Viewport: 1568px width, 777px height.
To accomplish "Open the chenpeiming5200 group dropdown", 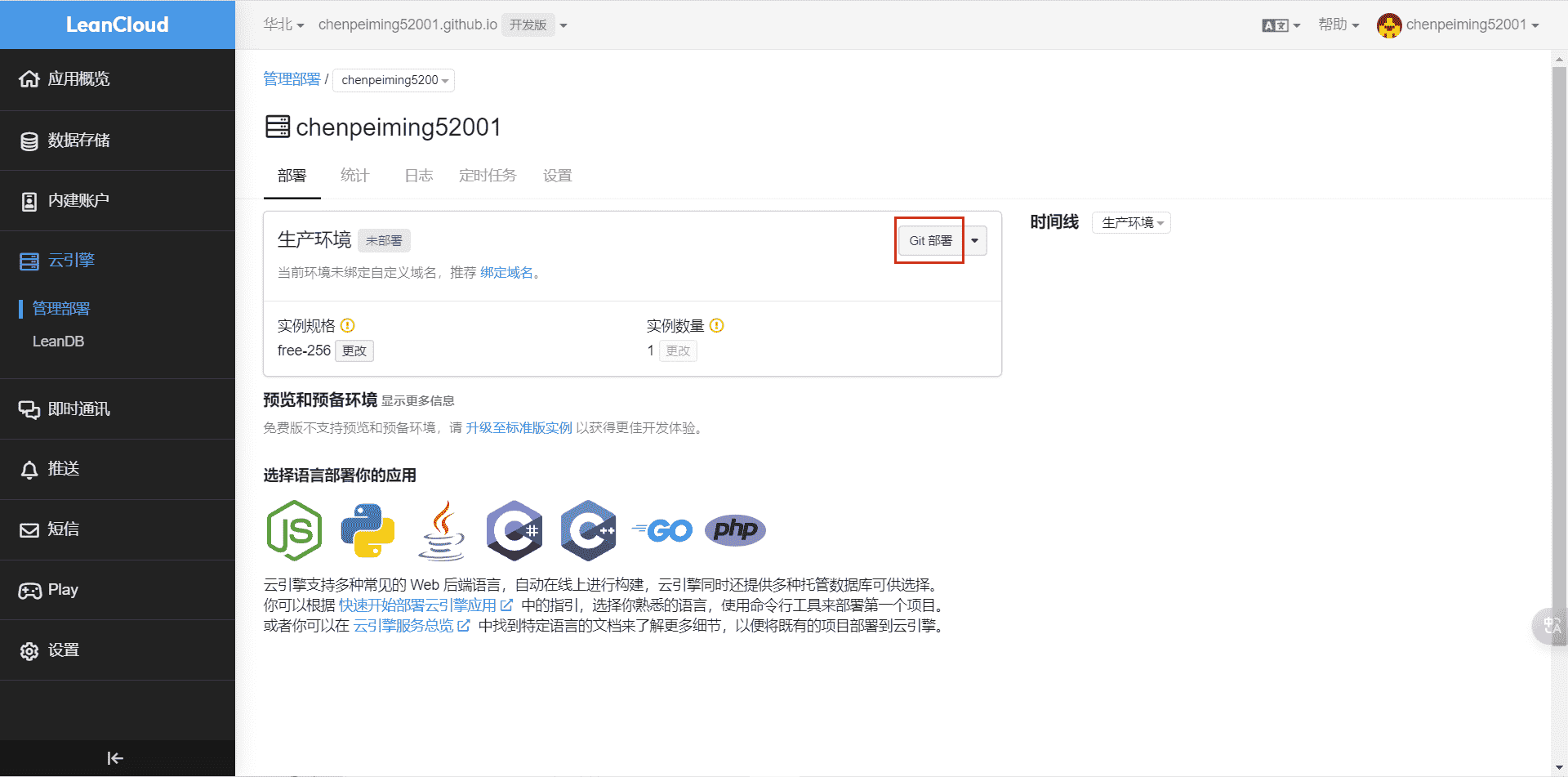I will pos(394,80).
